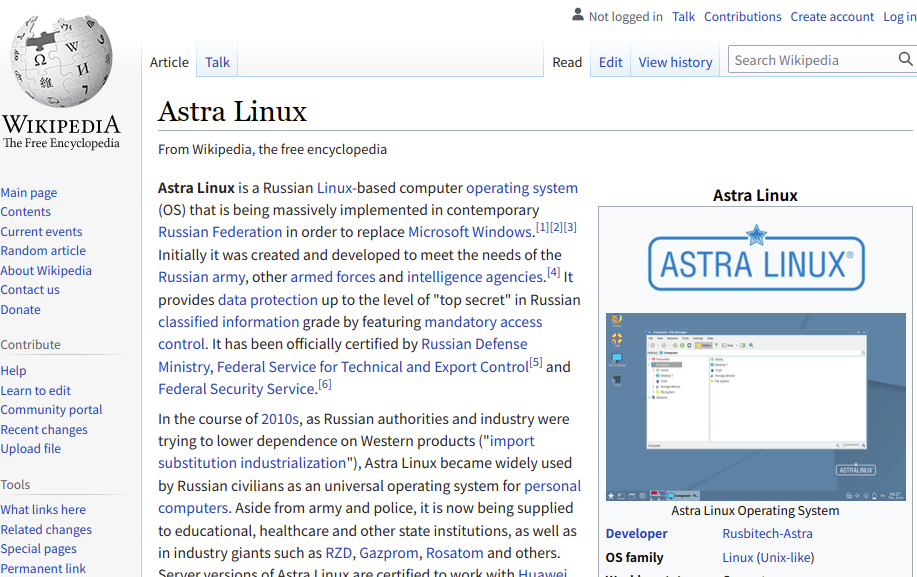Open Special pages link
Image resolution: width=917 pixels, height=577 pixels.
39,549
